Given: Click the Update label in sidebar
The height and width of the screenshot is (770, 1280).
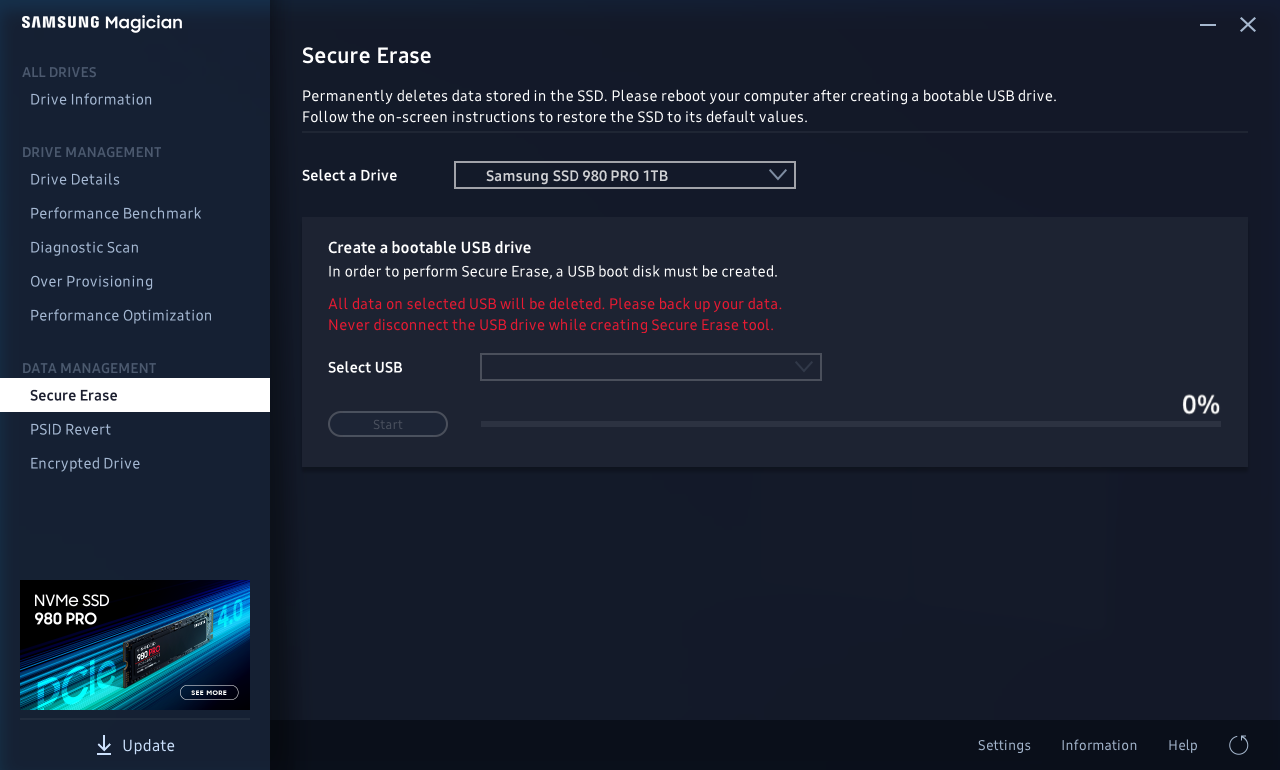Looking at the screenshot, I should click(149, 745).
